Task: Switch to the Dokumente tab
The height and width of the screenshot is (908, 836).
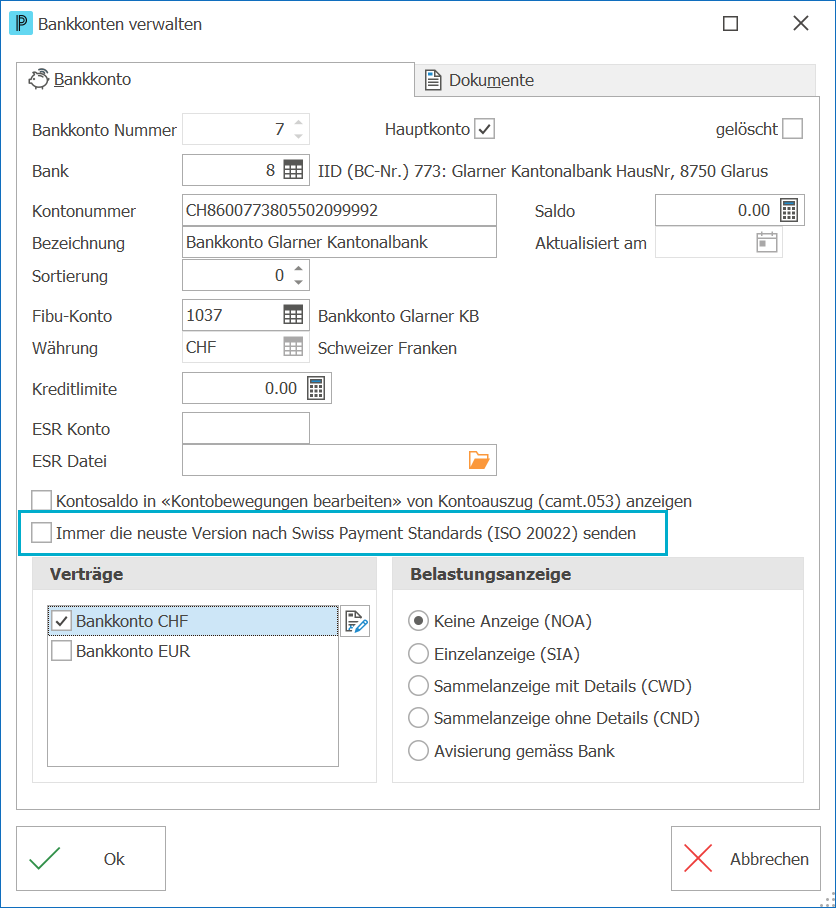Action: (615, 80)
